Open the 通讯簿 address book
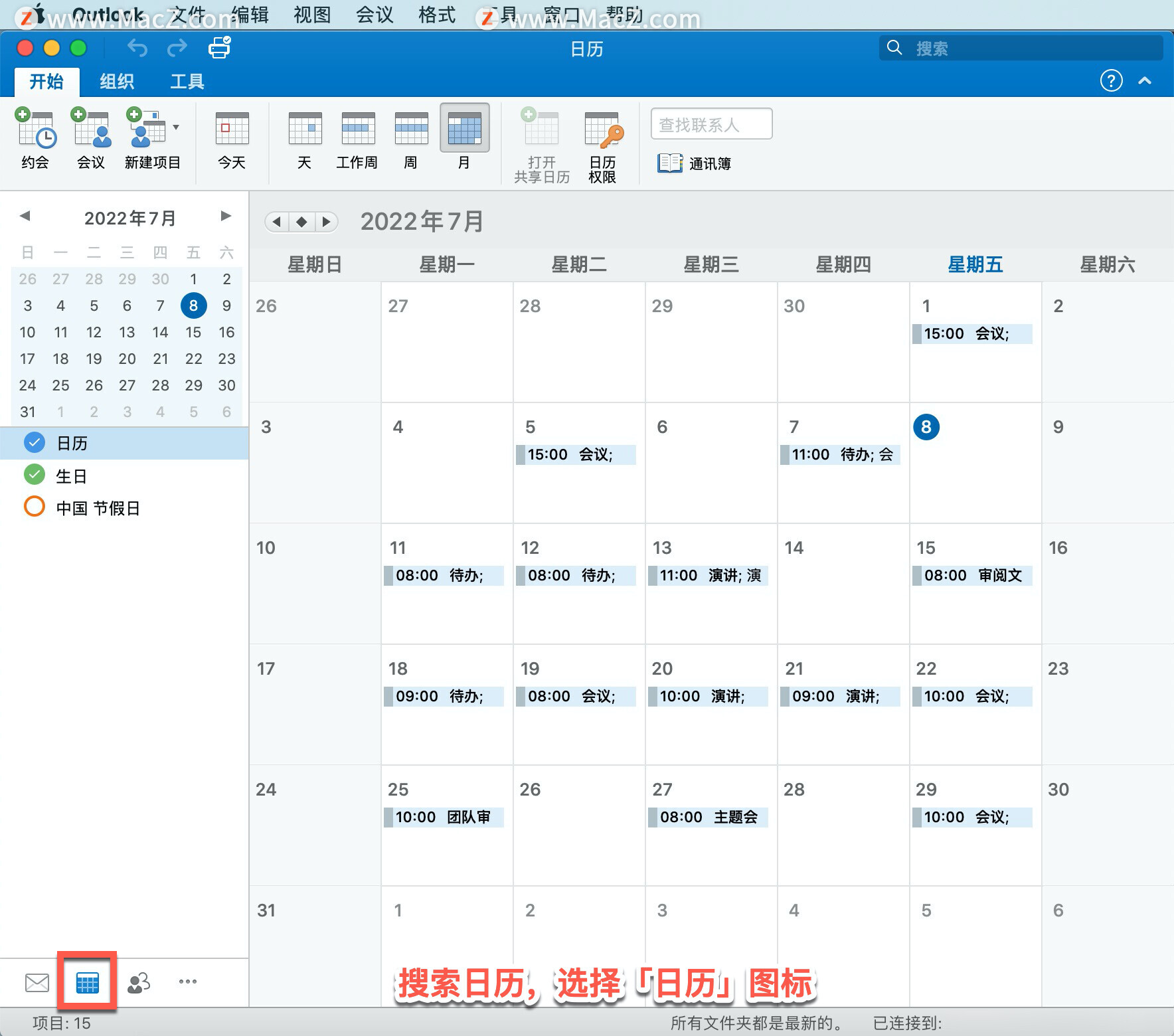1174x1036 pixels. pos(694,163)
